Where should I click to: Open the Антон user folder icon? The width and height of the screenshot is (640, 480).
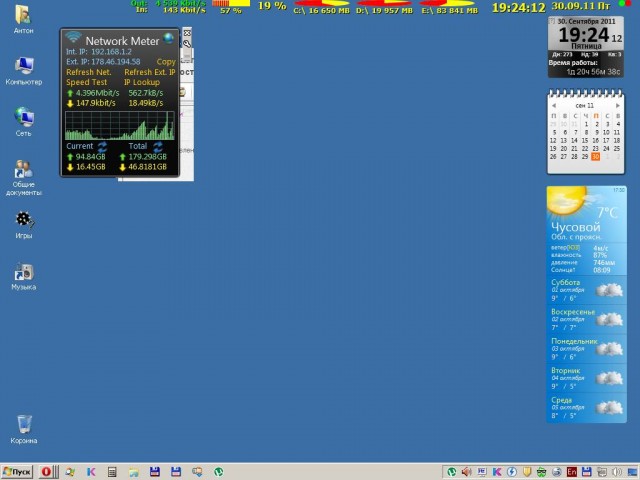pos(22,17)
